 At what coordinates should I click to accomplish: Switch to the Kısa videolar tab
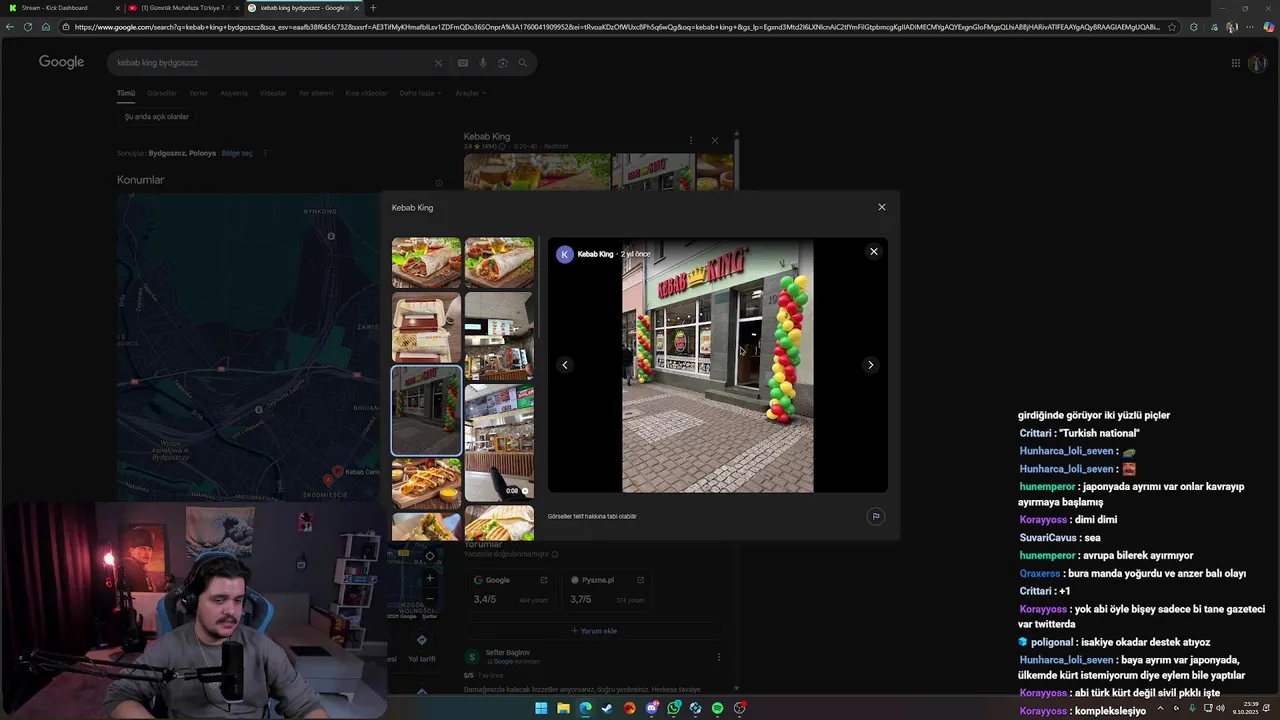pos(366,93)
